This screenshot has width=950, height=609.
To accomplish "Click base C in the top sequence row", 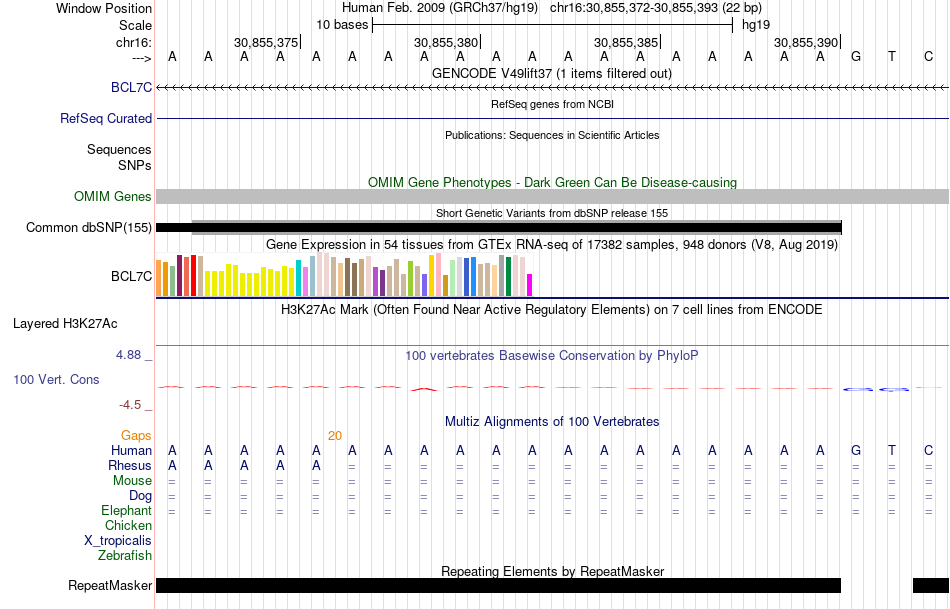I will point(928,56).
